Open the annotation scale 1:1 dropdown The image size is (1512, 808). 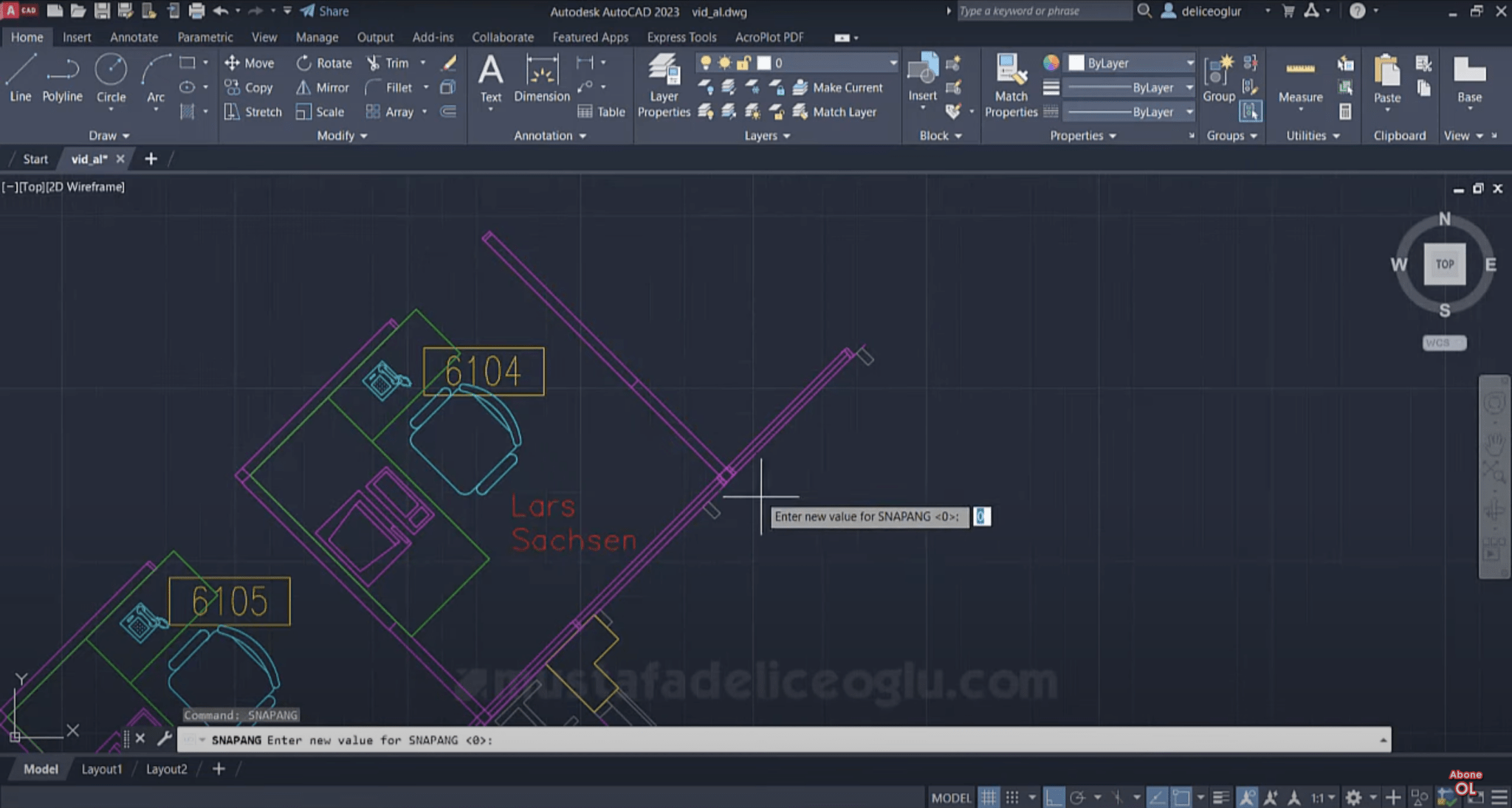(1323, 797)
